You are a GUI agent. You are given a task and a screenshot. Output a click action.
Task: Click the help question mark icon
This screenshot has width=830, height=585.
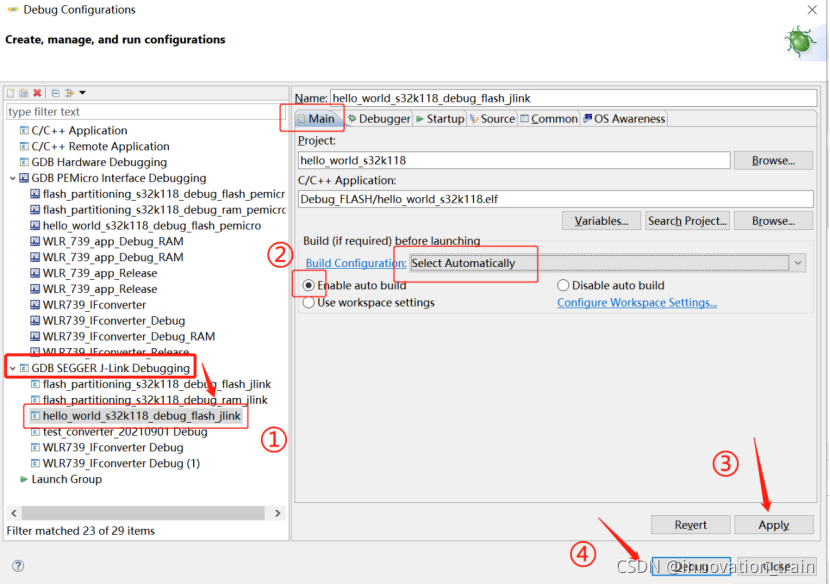pos(18,565)
